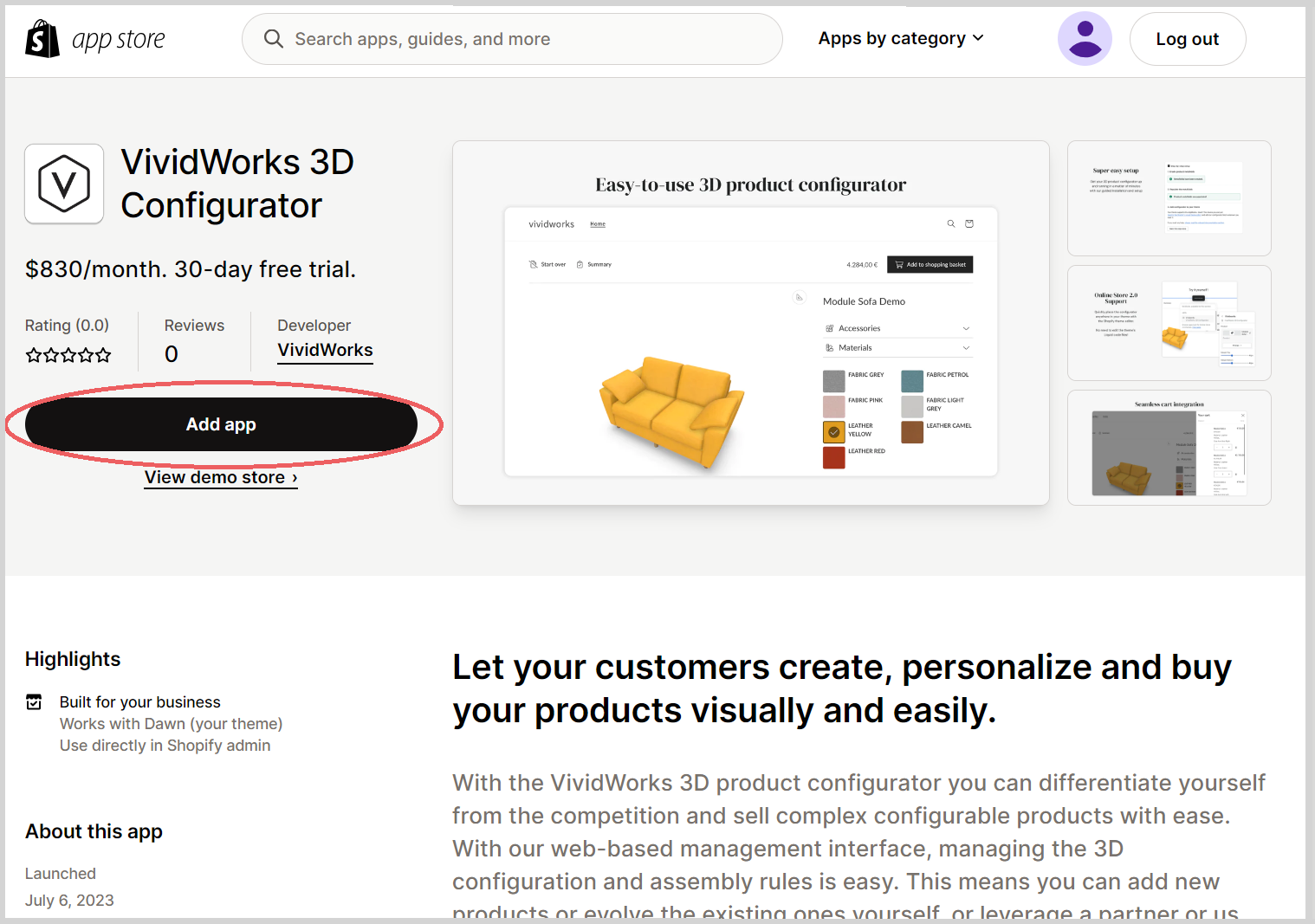Open the user account avatar
The height and width of the screenshot is (924, 1315).
click(x=1085, y=39)
